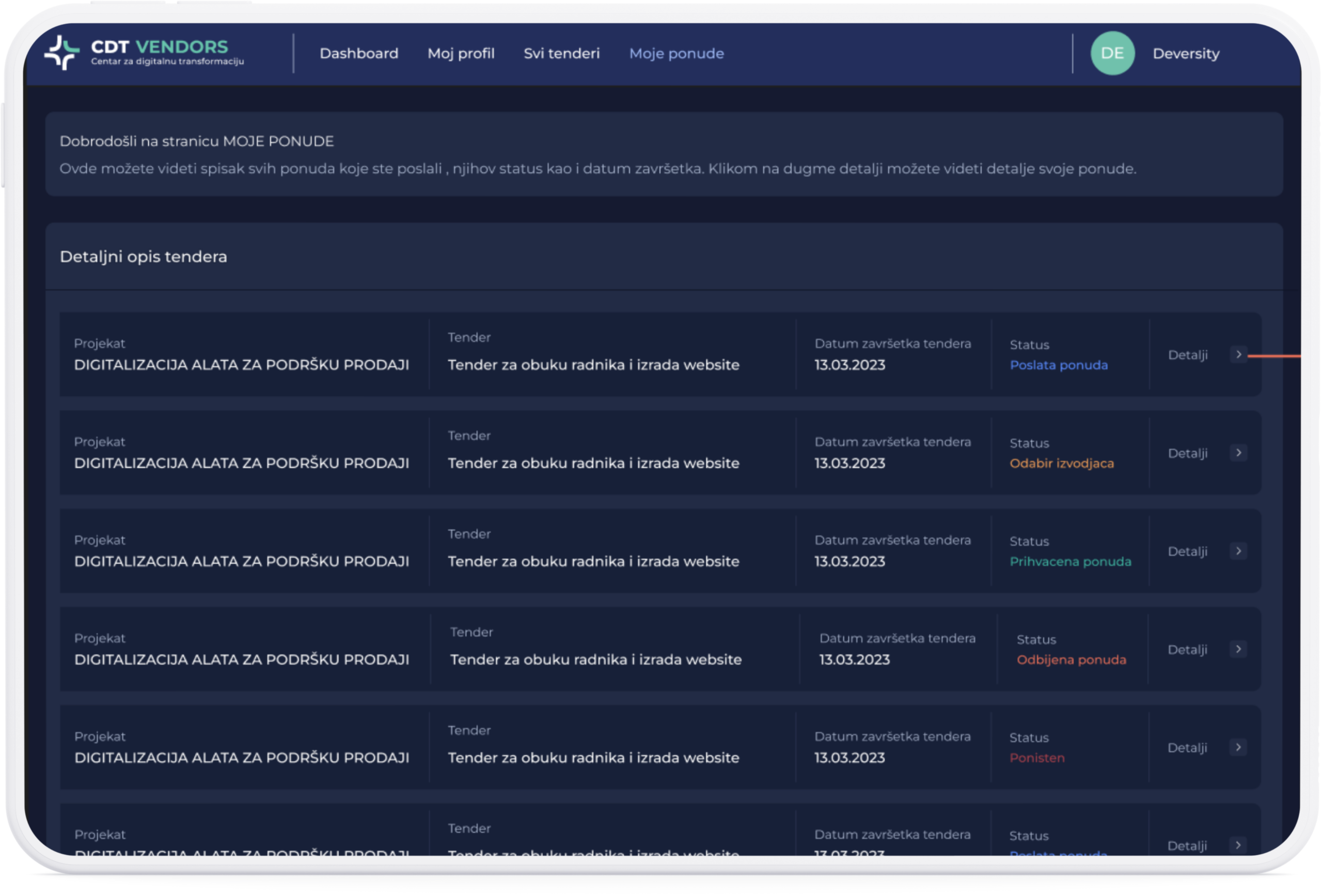Click the CDT Vendors logo icon
1322x896 pixels.
pyautogui.click(x=61, y=53)
